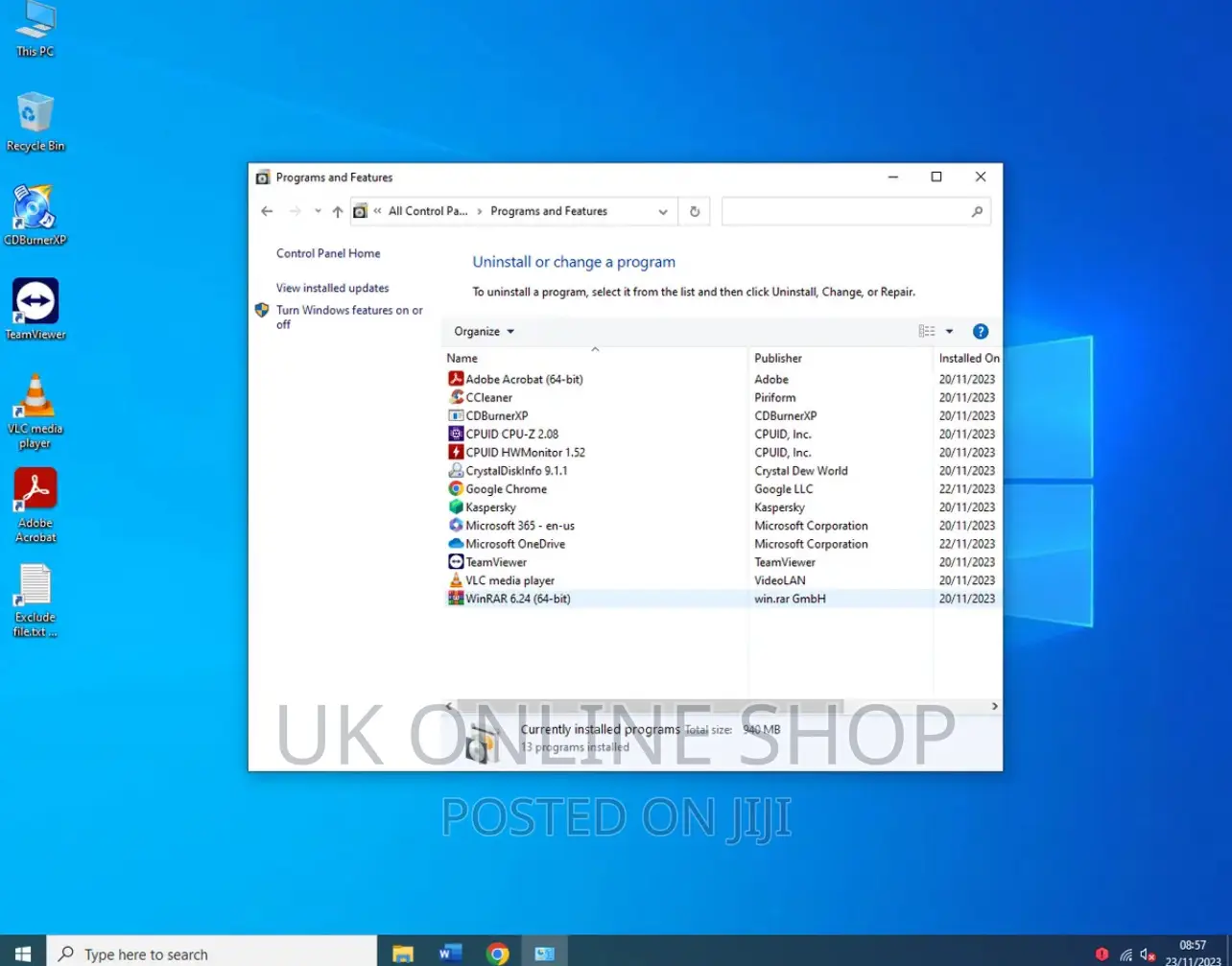1232x966 pixels.
Task: Click the change view icon in toolbar
Action: tap(926, 331)
